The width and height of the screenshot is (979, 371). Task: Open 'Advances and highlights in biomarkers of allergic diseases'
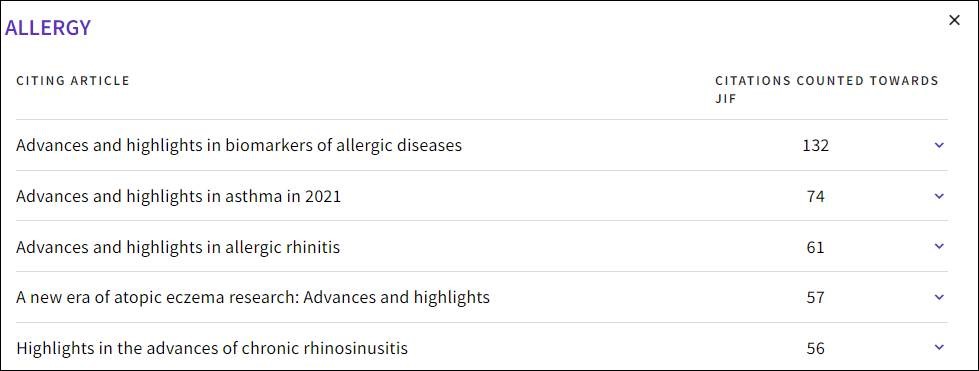tap(239, 146)
